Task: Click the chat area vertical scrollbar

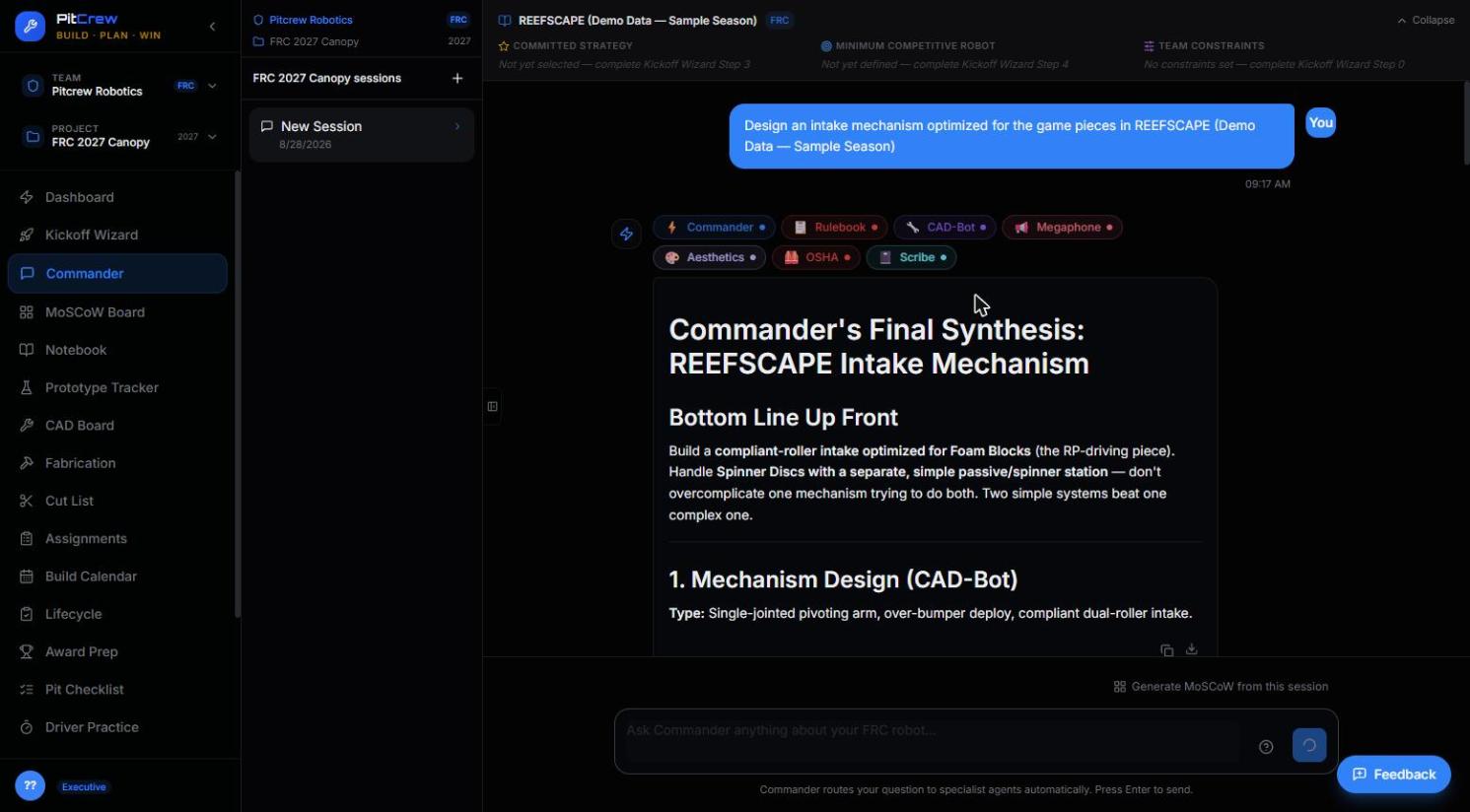Action: click(x=1467, y=123)
